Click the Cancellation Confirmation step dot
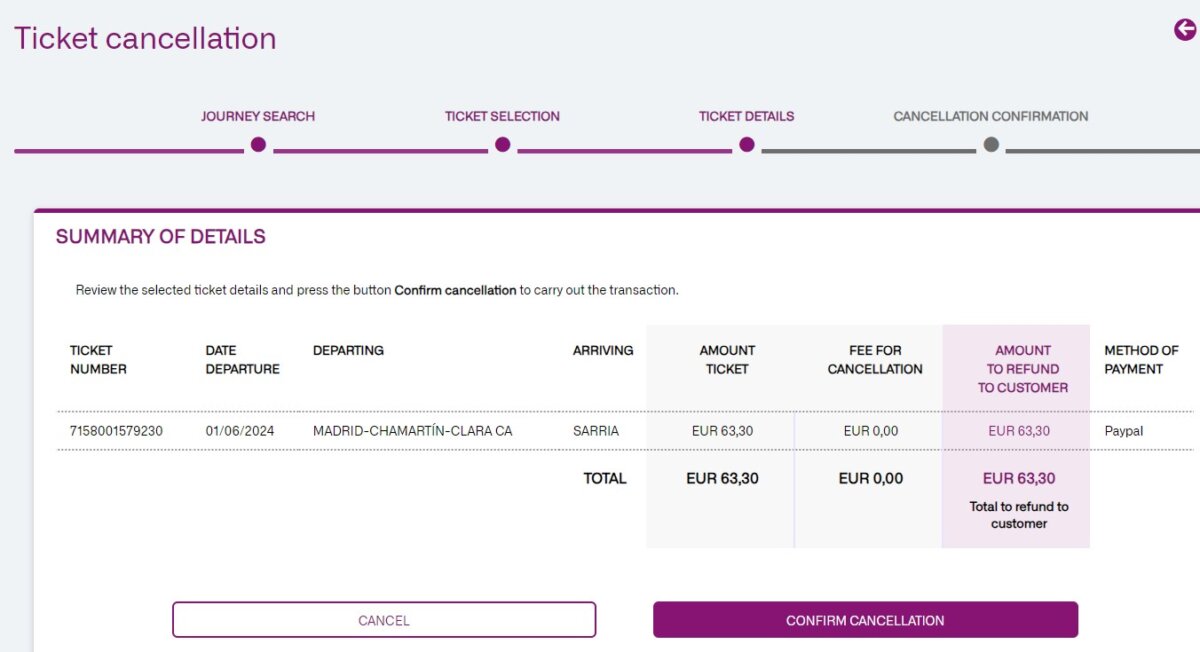Viewport: 1200px width, 652px height. (x=991, y=145)
